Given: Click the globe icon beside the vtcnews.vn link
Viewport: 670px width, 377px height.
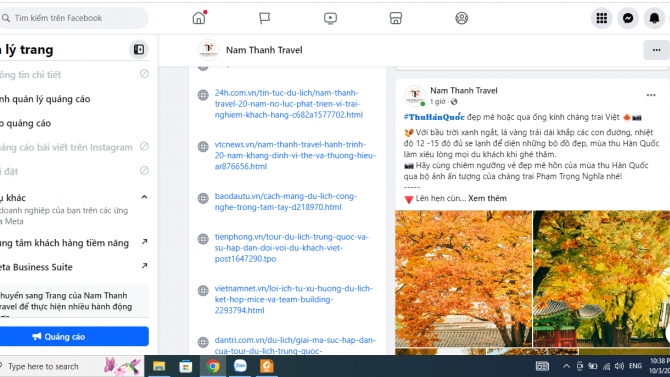Looking at the screenshot, I should pyautogui.click(x=203, y=147).
